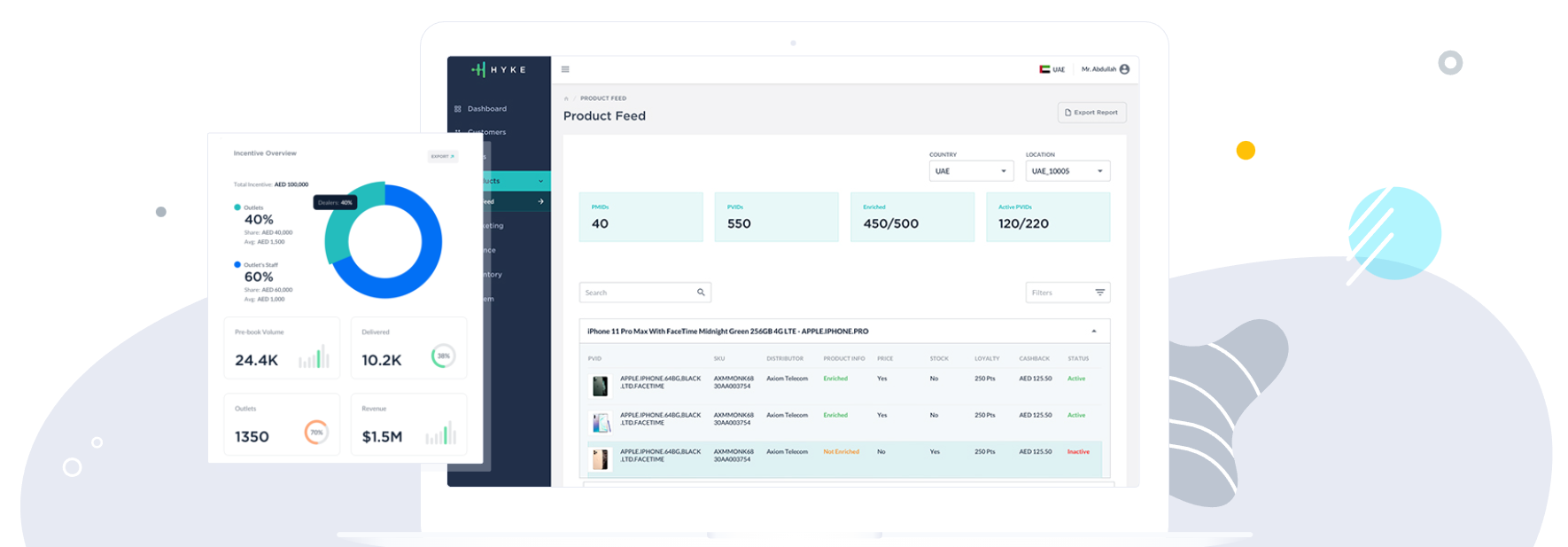This screenshot has width=1568, height=547.
Task: Click the '$1.5M' Revenue value
Action: [x=382, y=436]
